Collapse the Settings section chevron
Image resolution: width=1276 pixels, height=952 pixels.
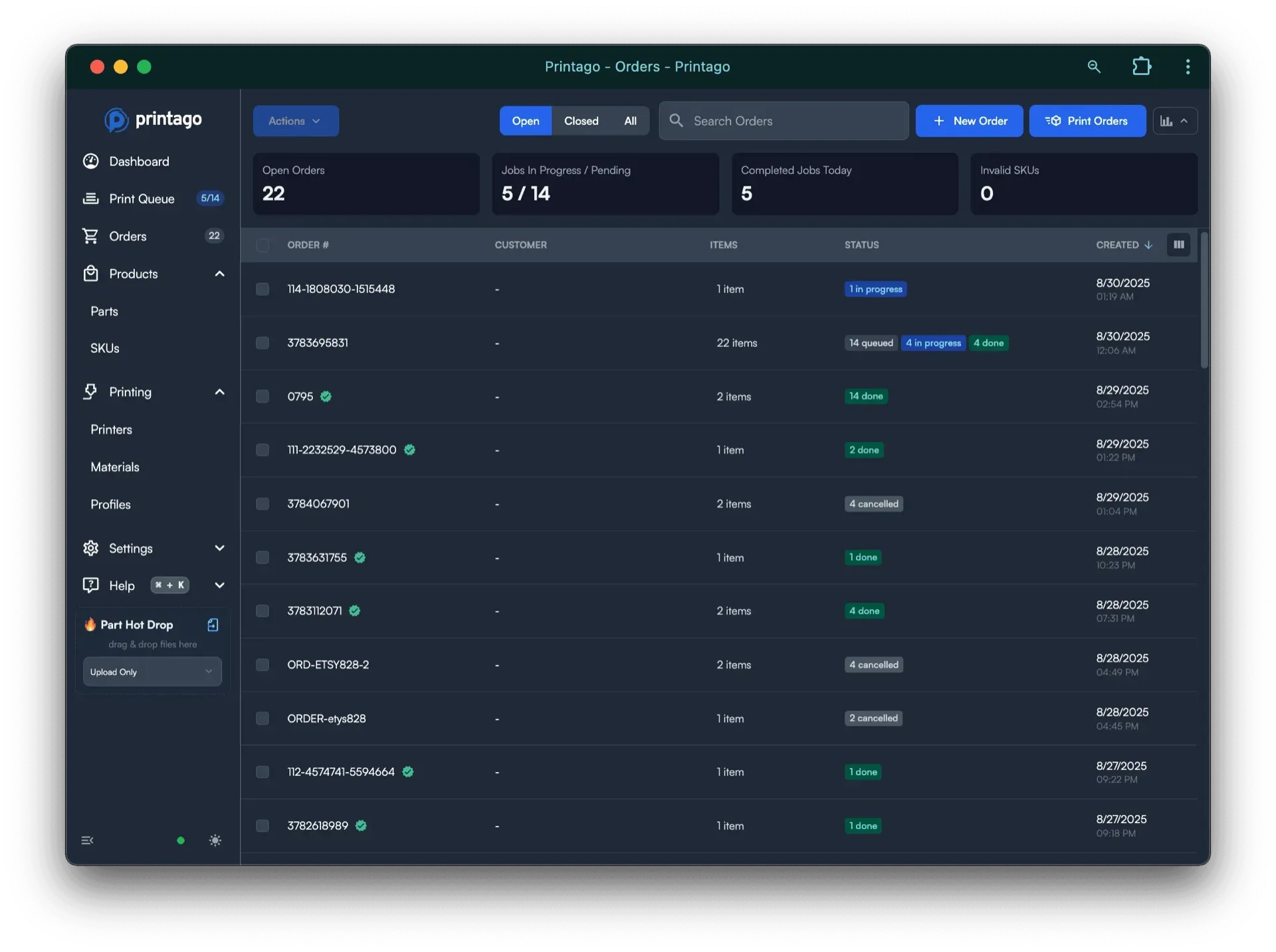(x=219, y=548)
